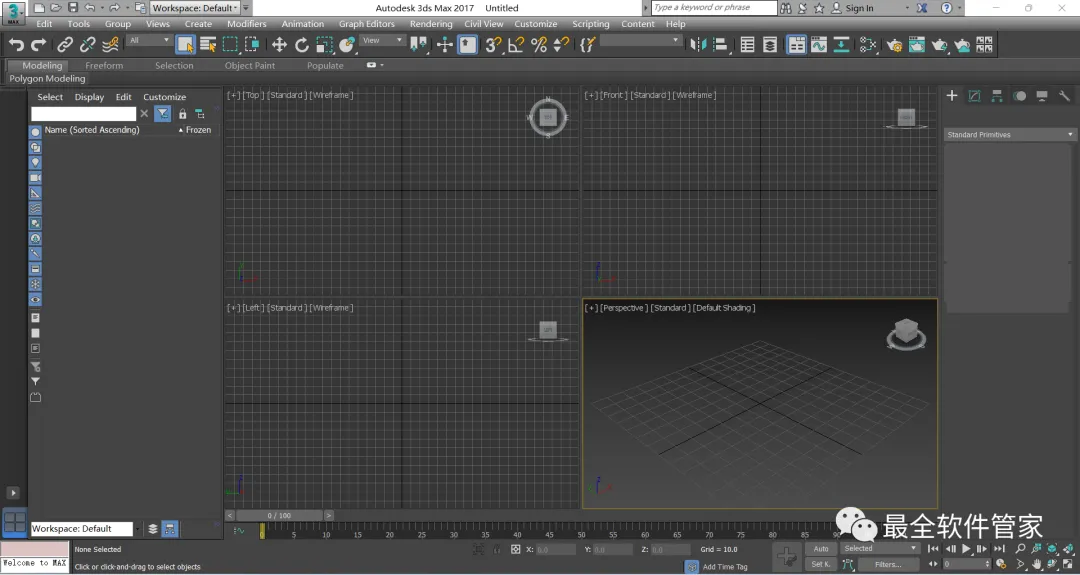The width and height of the screenshot is (1080, 575).
Task: Open the Modifiers menu
Action: [246, 24]
